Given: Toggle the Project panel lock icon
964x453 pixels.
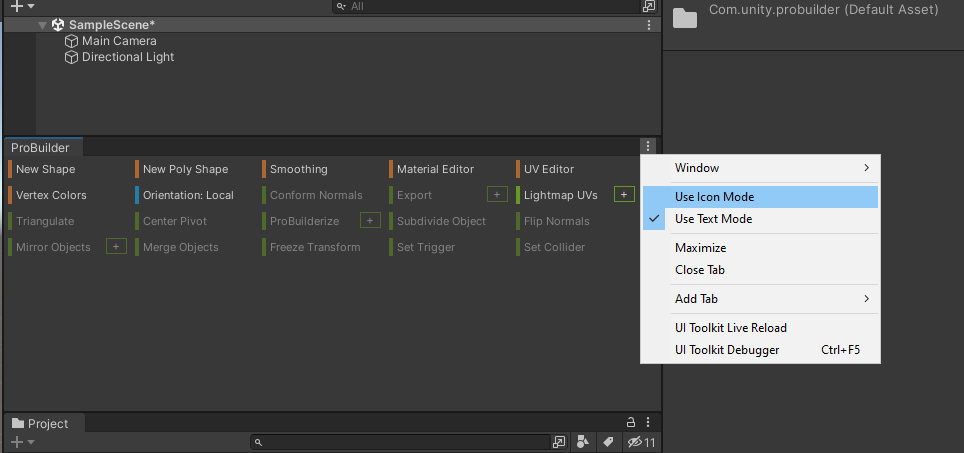Looking at the screenshot, I should 630,423.
